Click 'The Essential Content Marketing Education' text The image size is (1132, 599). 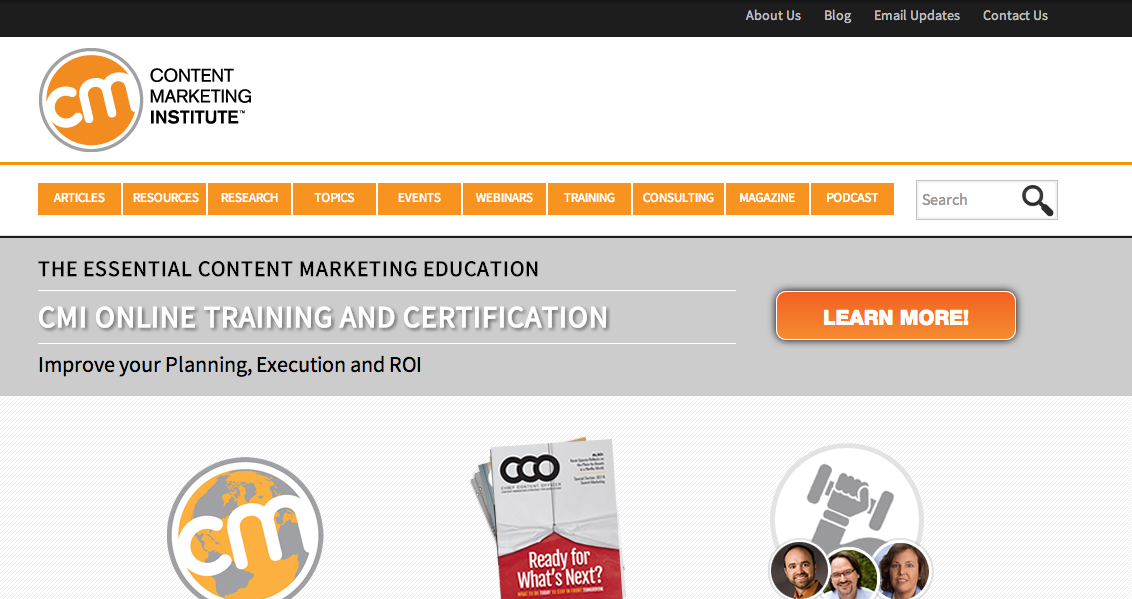point(289,269)
